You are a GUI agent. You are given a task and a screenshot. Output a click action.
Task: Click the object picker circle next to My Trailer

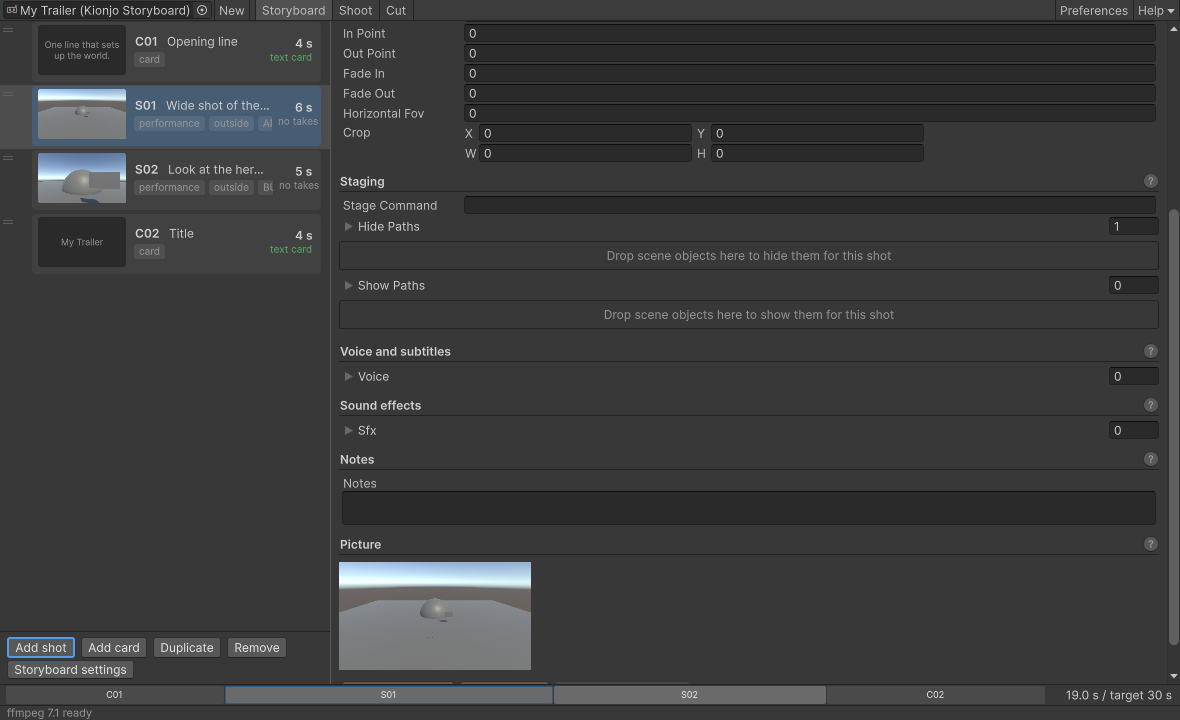pos(202,10)
